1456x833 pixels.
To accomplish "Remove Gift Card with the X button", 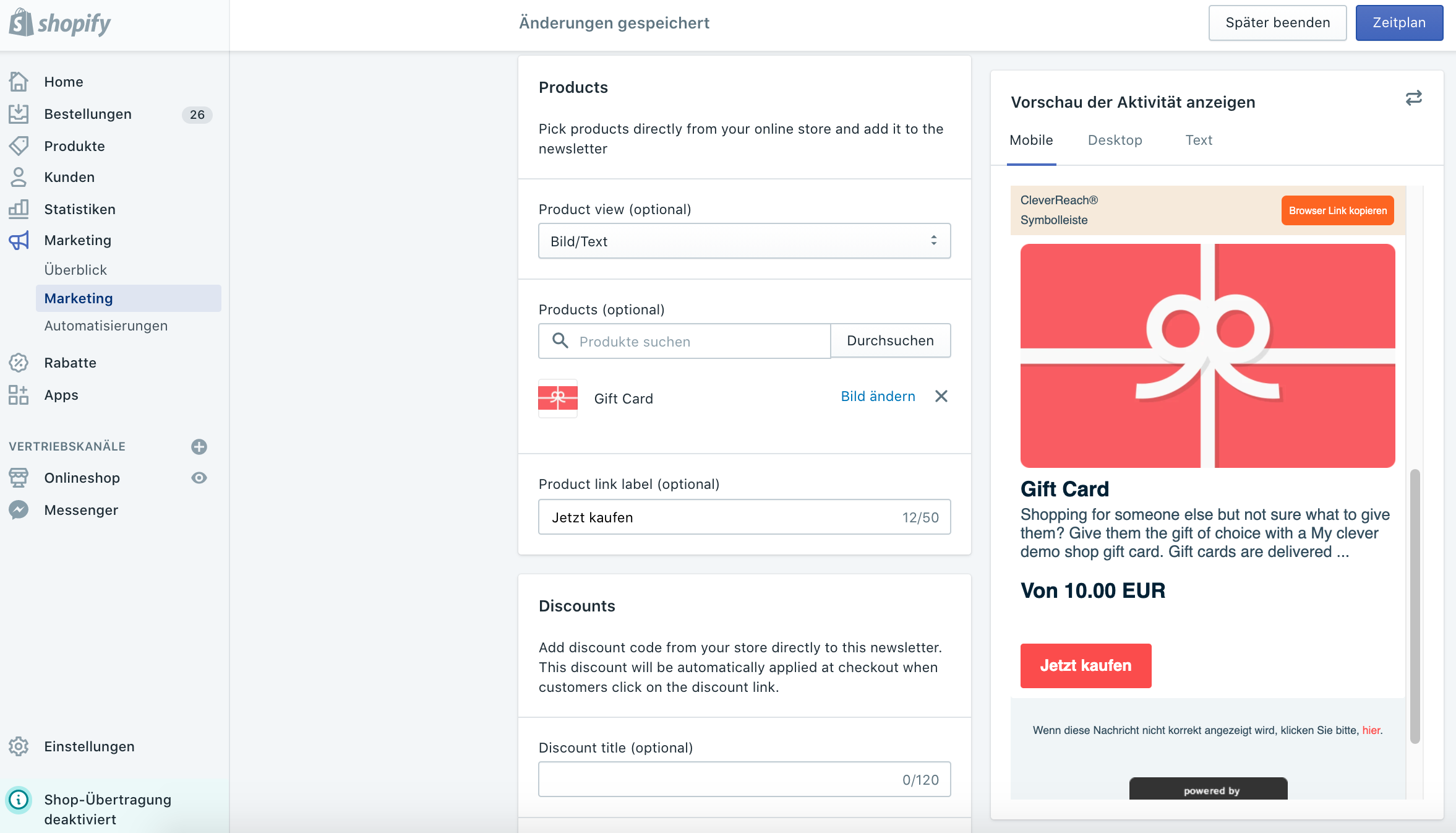I will tap(941, 396).
